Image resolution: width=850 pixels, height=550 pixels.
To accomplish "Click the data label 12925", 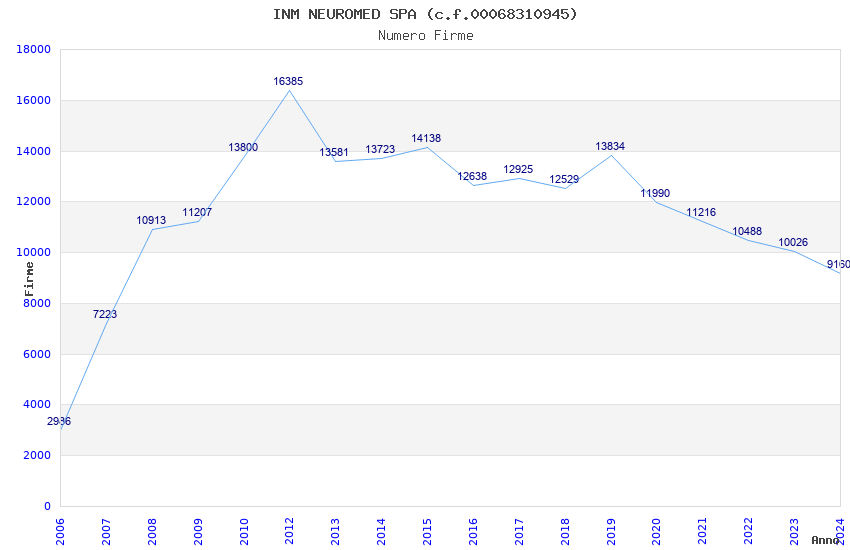I will click(x=518, y=170).
